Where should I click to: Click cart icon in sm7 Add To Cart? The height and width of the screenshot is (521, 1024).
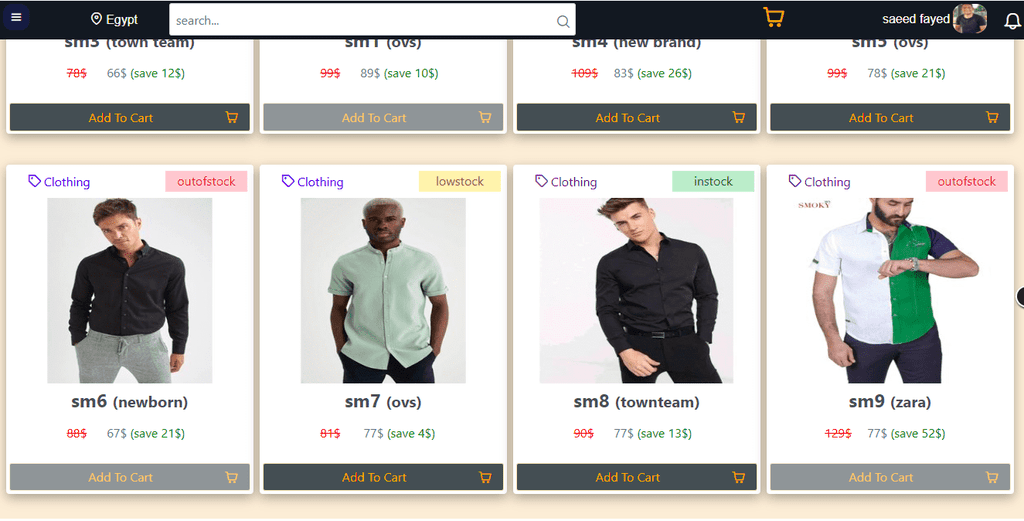[485, 477]
